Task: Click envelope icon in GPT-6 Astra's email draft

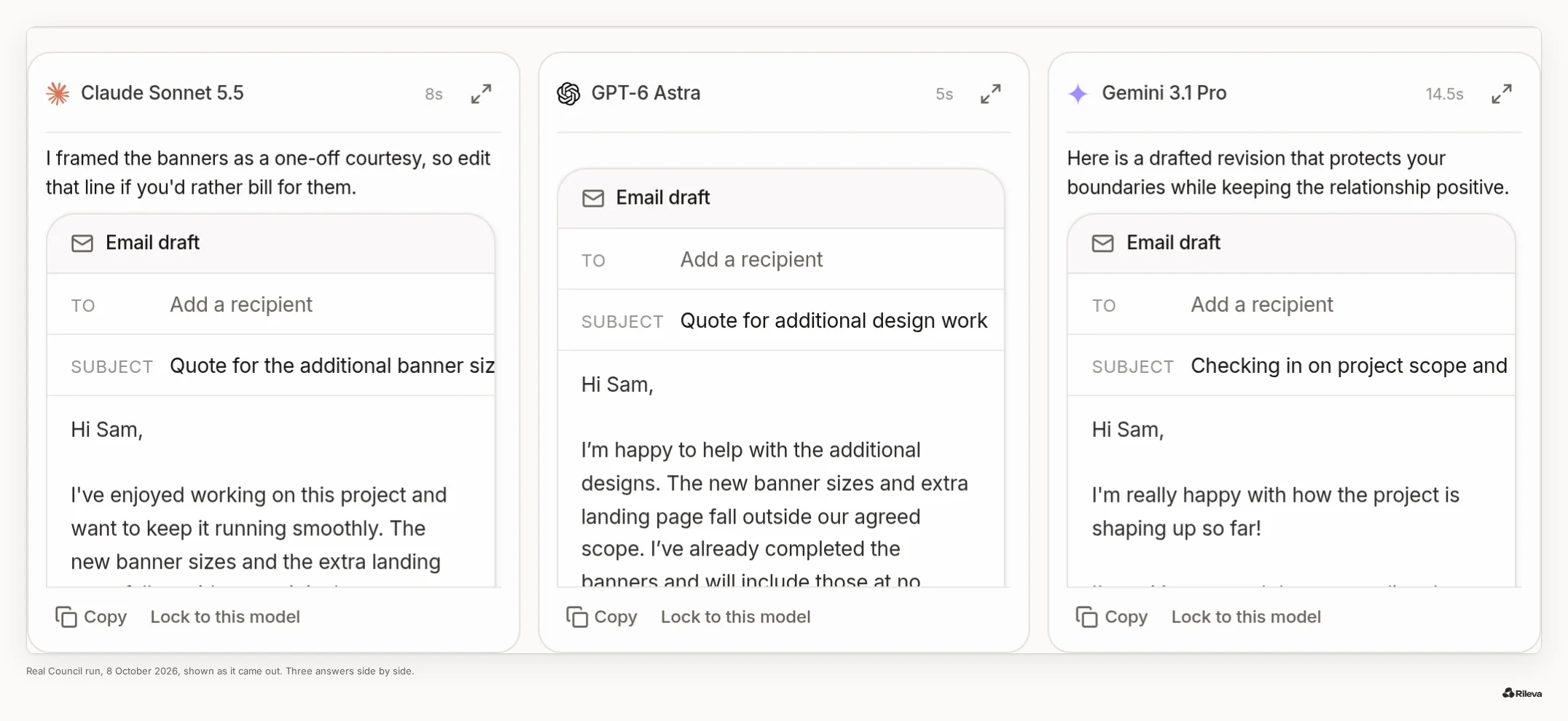Action: [x=593, y=198]
